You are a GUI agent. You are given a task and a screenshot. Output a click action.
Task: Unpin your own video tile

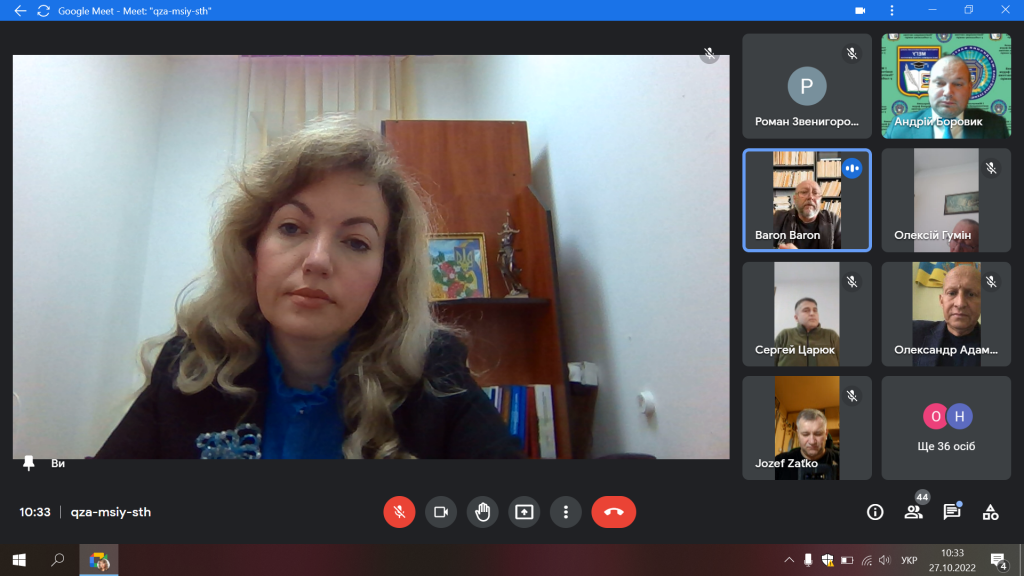[29, 463]
